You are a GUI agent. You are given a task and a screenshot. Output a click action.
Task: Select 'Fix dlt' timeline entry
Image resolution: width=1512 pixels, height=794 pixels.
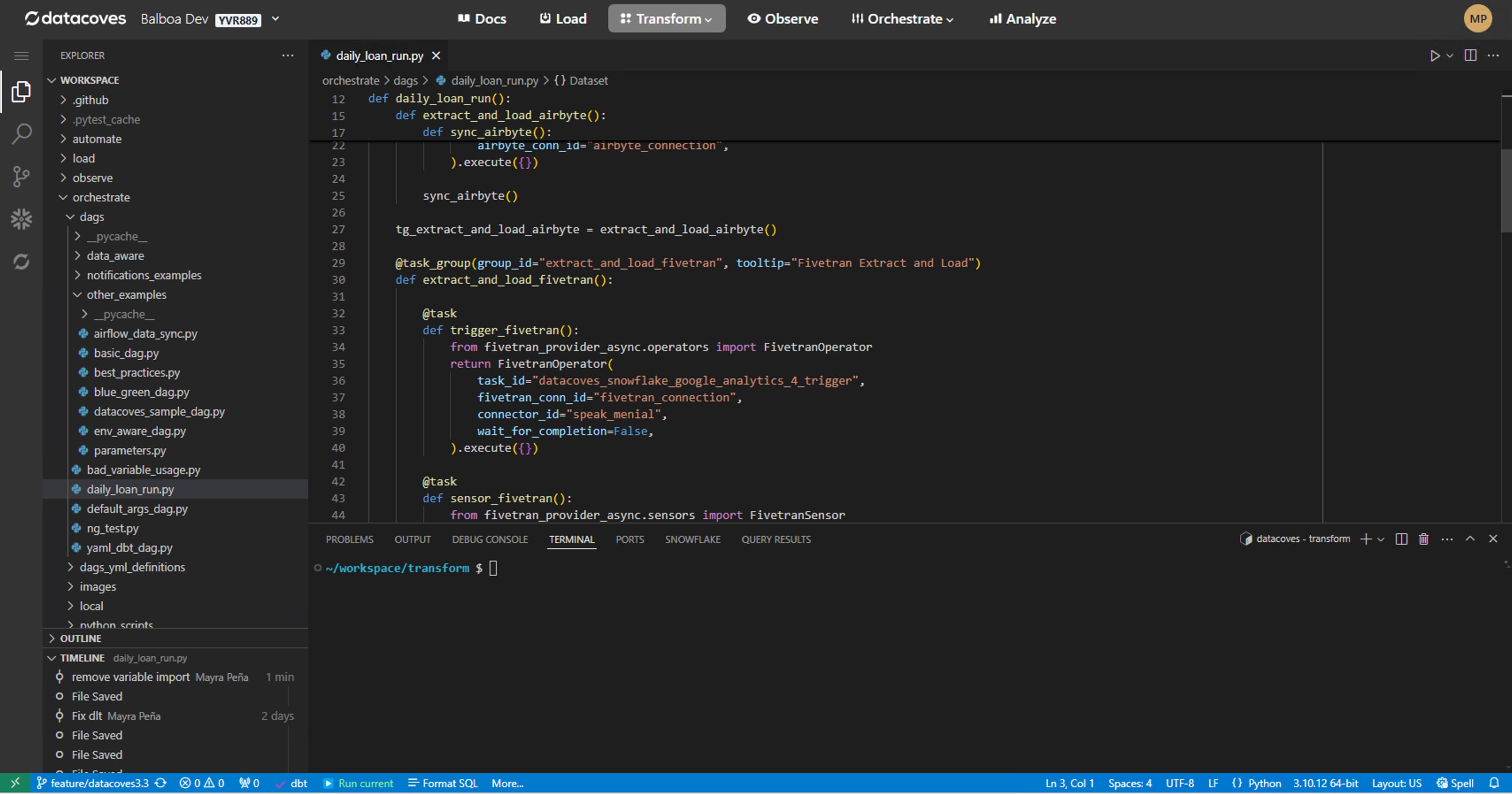coord(175,715)
